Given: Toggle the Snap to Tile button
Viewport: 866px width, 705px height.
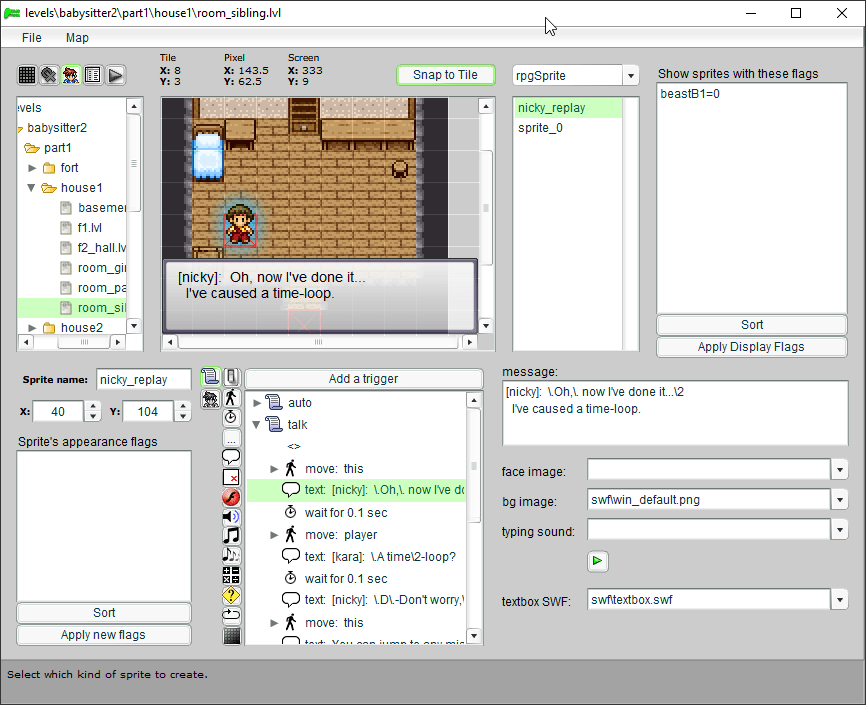Looking at the screenshot, I should 445,75.
